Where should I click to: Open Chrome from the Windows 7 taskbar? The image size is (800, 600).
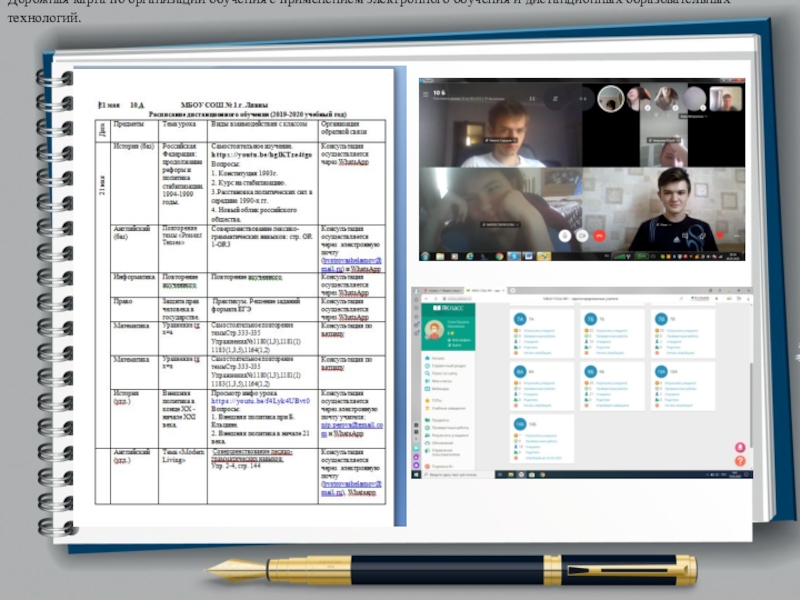499,256
